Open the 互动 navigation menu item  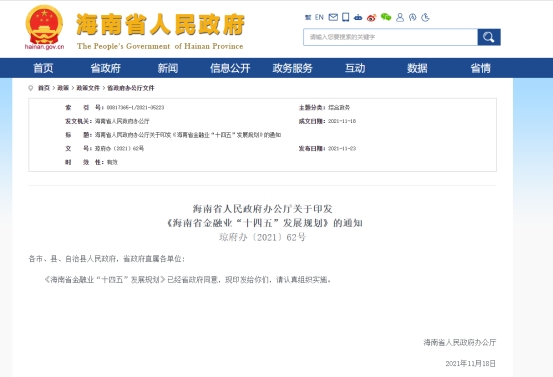(355, 68)
